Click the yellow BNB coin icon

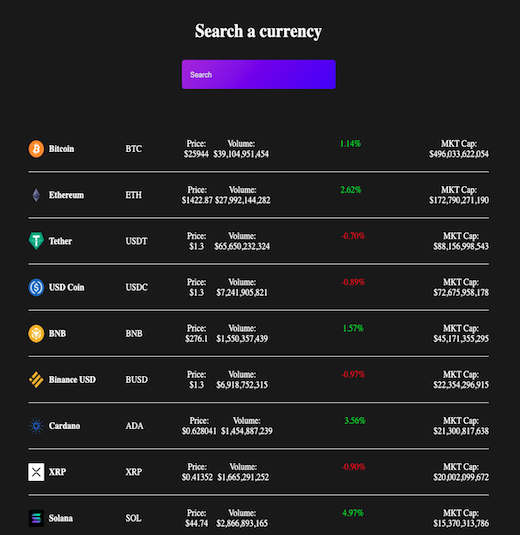pos(36,333)
